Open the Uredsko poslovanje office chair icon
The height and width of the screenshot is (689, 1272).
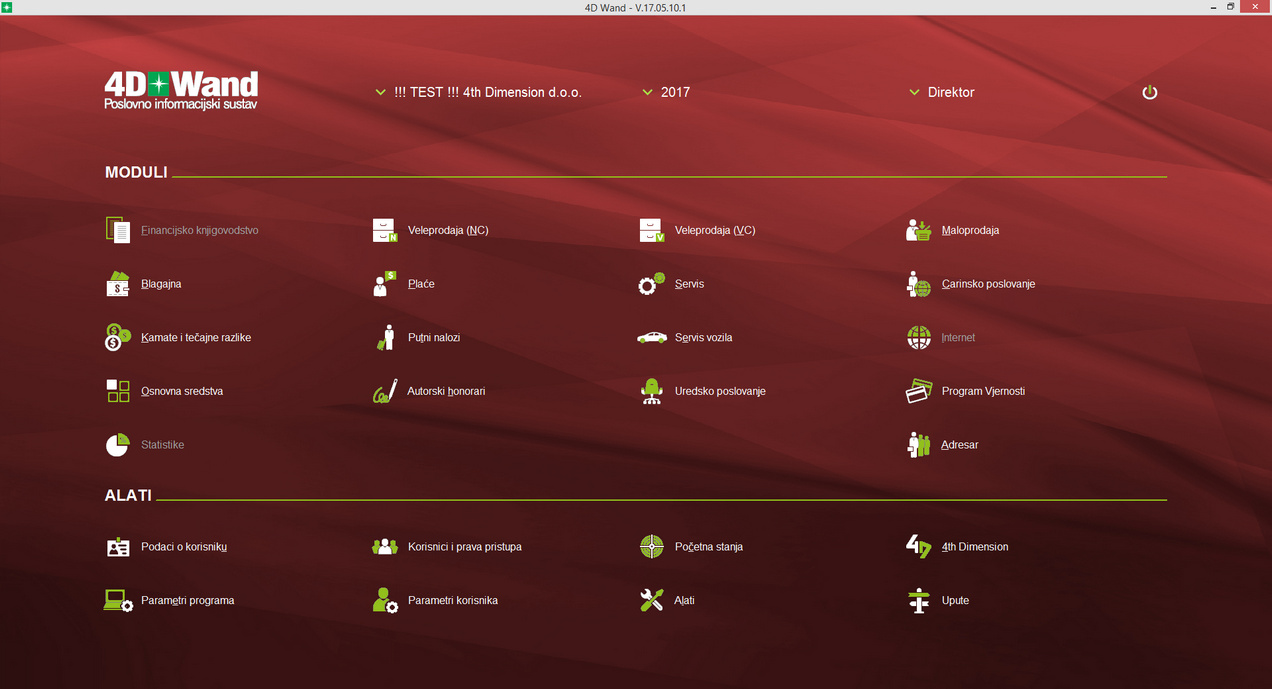pos(652,391)
